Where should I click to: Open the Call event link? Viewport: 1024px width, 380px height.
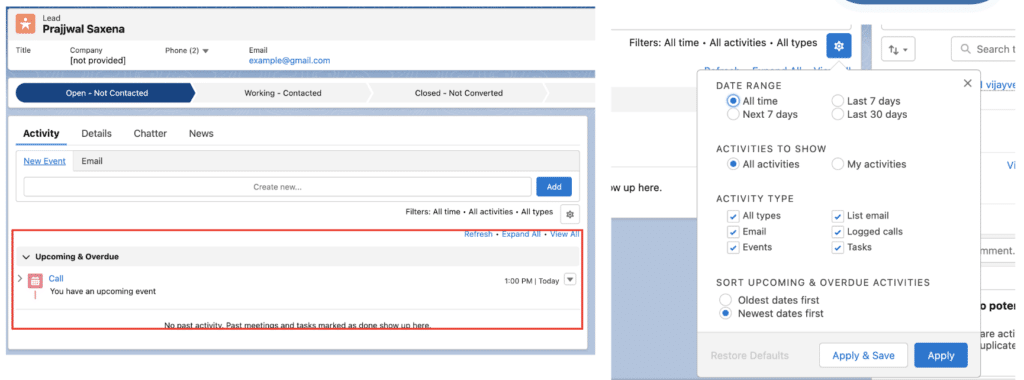click(56, 278)
